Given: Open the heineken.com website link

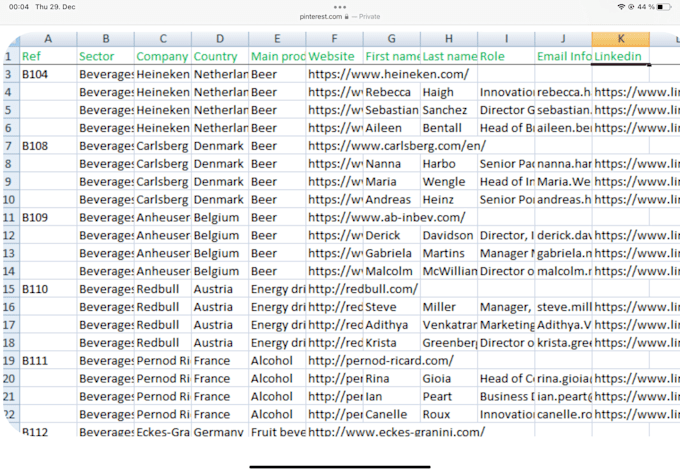Looking at the screenshot, I should pos(388,74).
